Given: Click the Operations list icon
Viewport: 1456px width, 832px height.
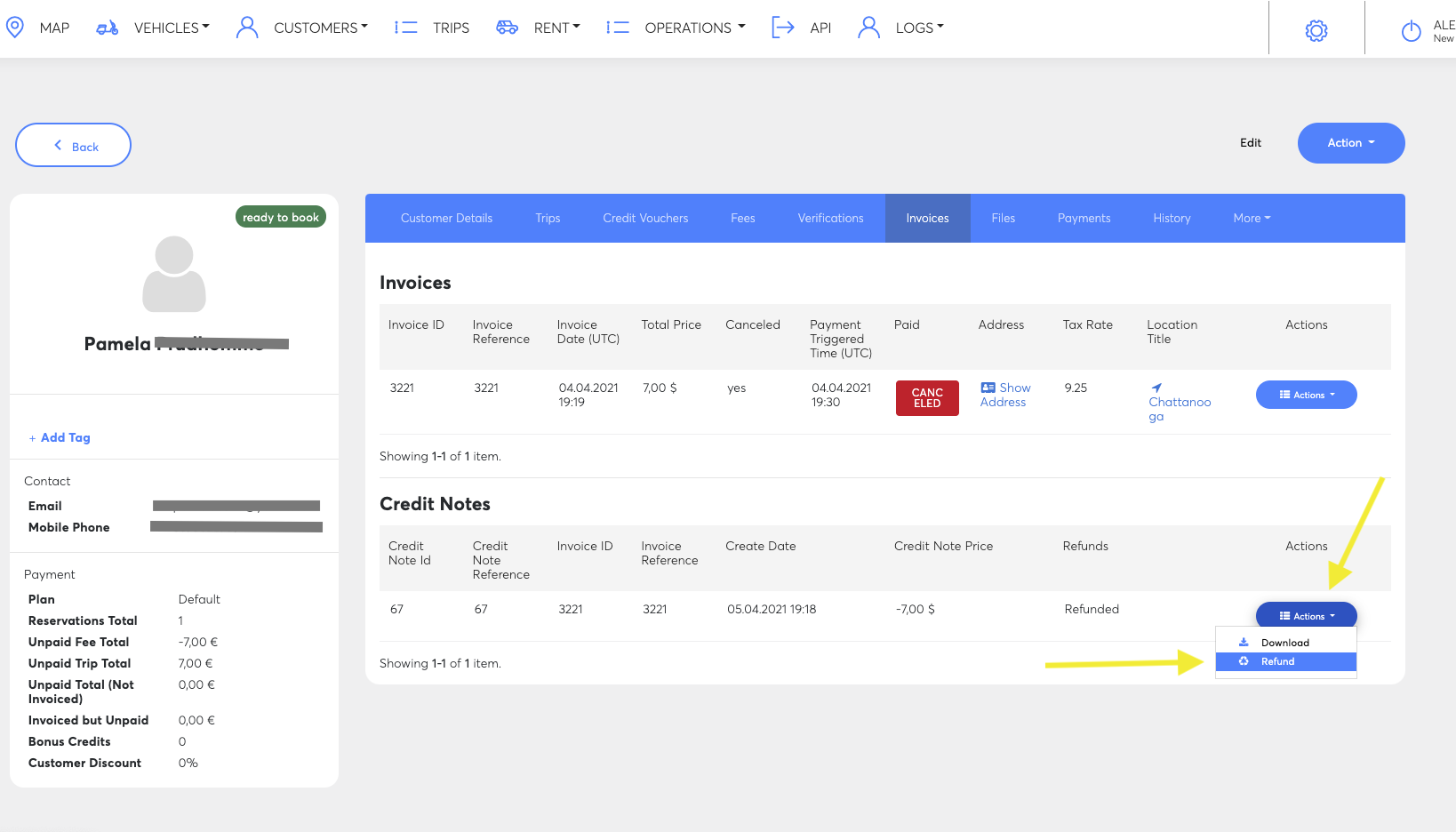Looking at the screenshot, I should coord(618,28).
